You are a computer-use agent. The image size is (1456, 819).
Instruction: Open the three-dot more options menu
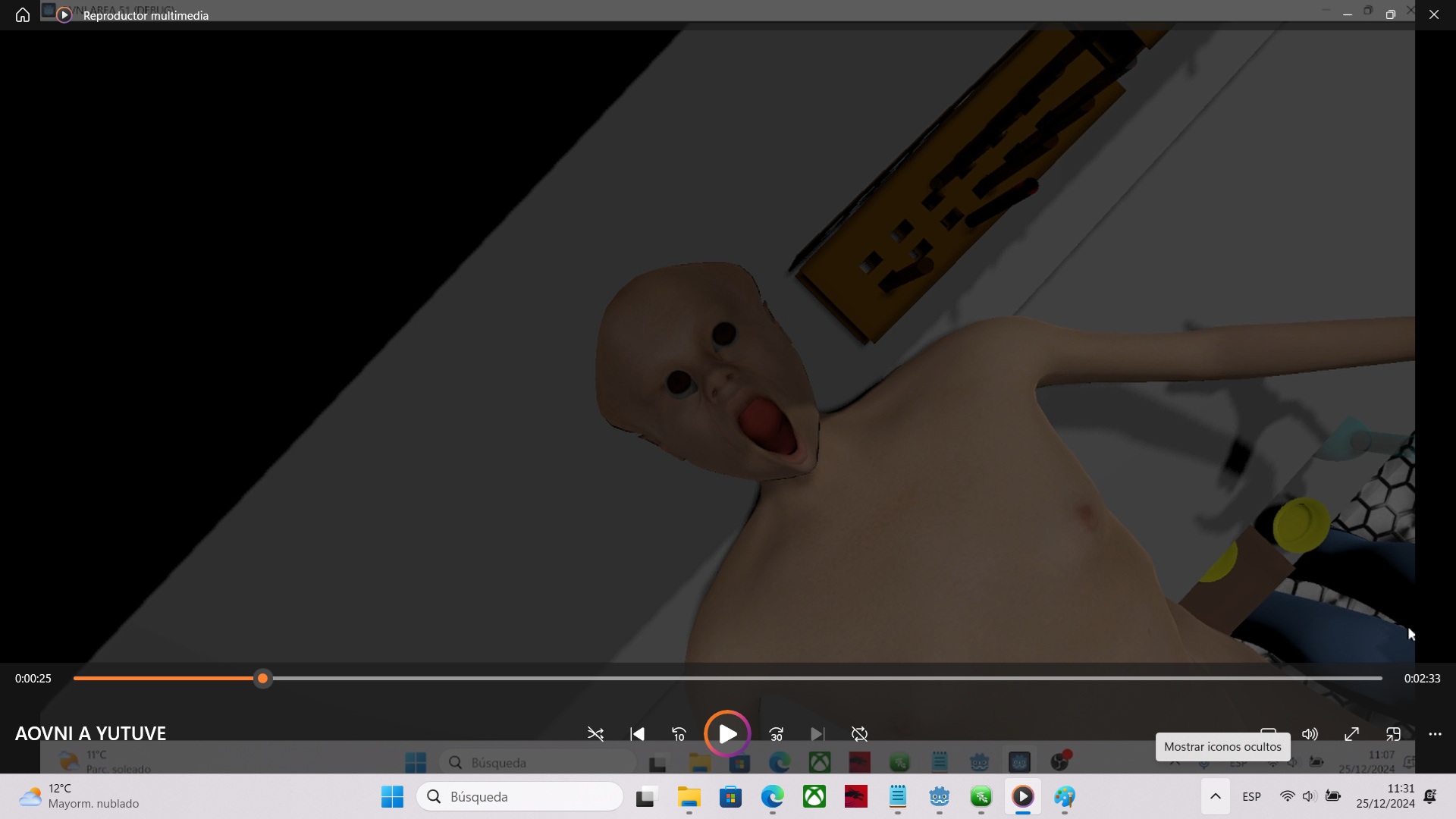1435,734
